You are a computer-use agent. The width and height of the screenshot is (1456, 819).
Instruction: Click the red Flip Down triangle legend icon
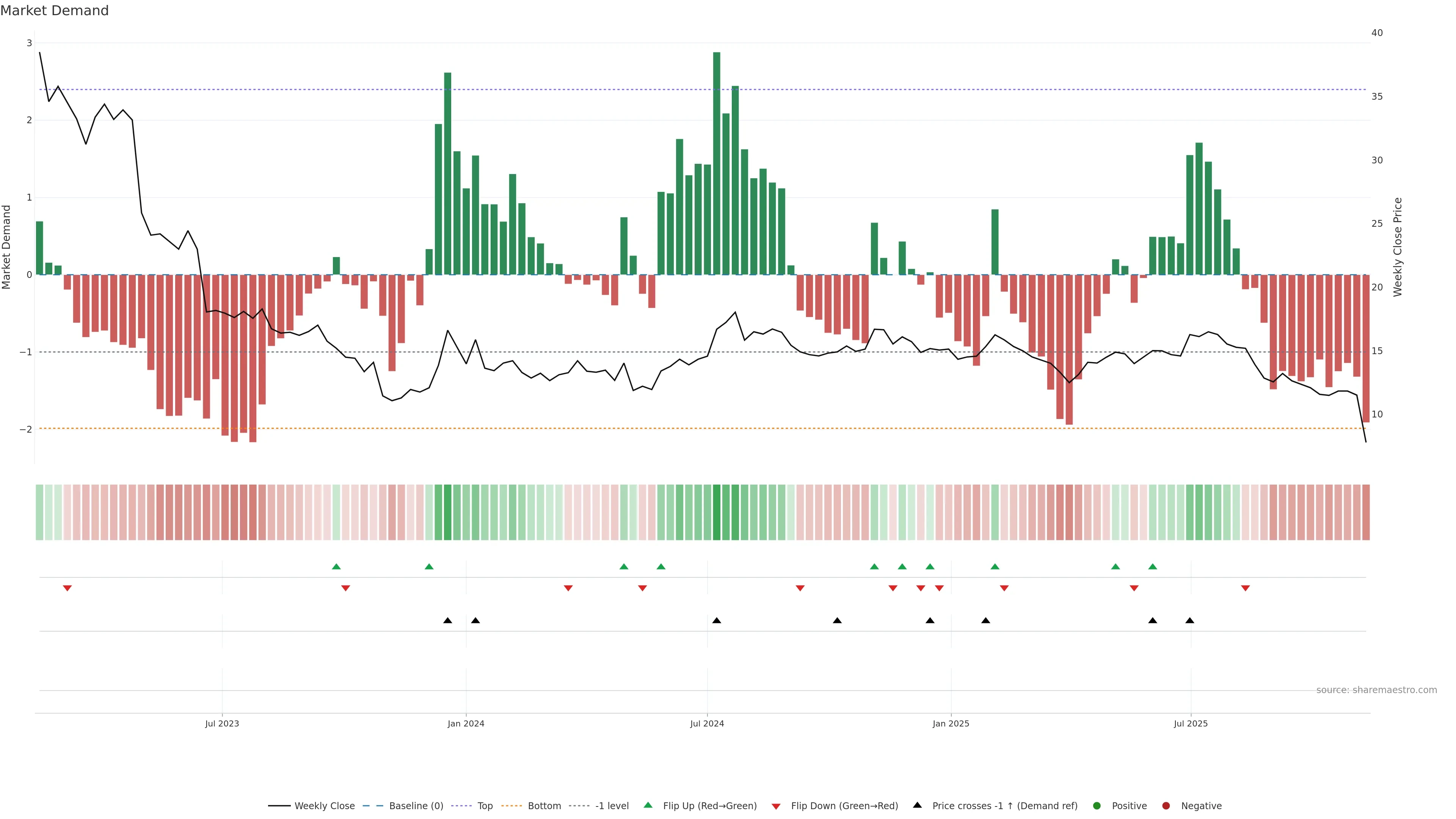tap(776, 806)
